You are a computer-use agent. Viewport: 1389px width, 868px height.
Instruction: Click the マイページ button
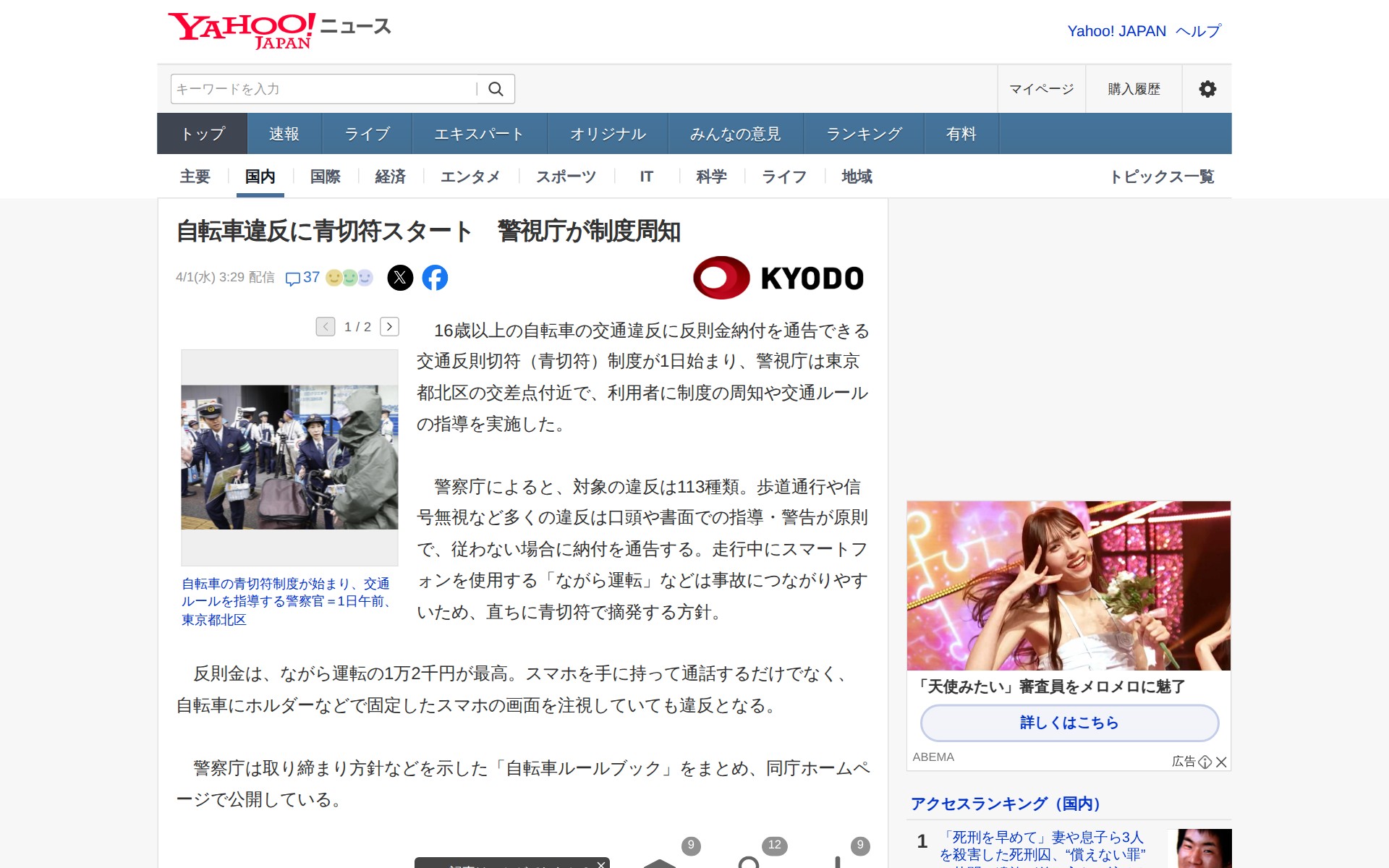(1041, 89)
